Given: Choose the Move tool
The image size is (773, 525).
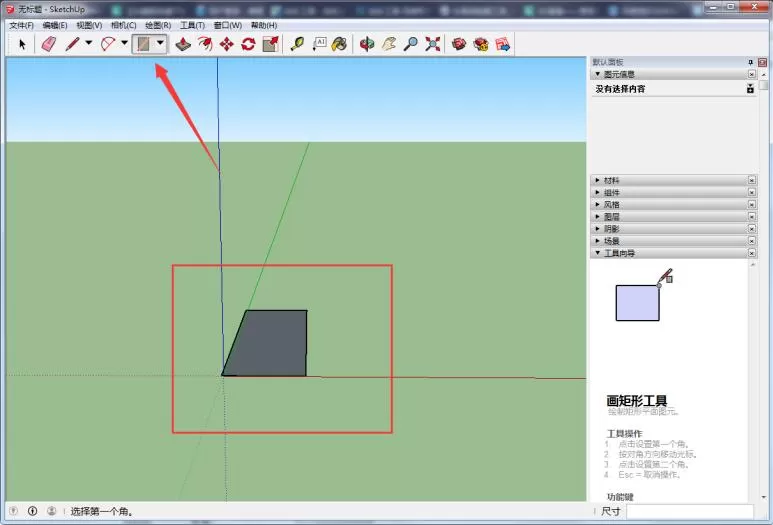Looking at the screenshot, I should pos(226,44).
